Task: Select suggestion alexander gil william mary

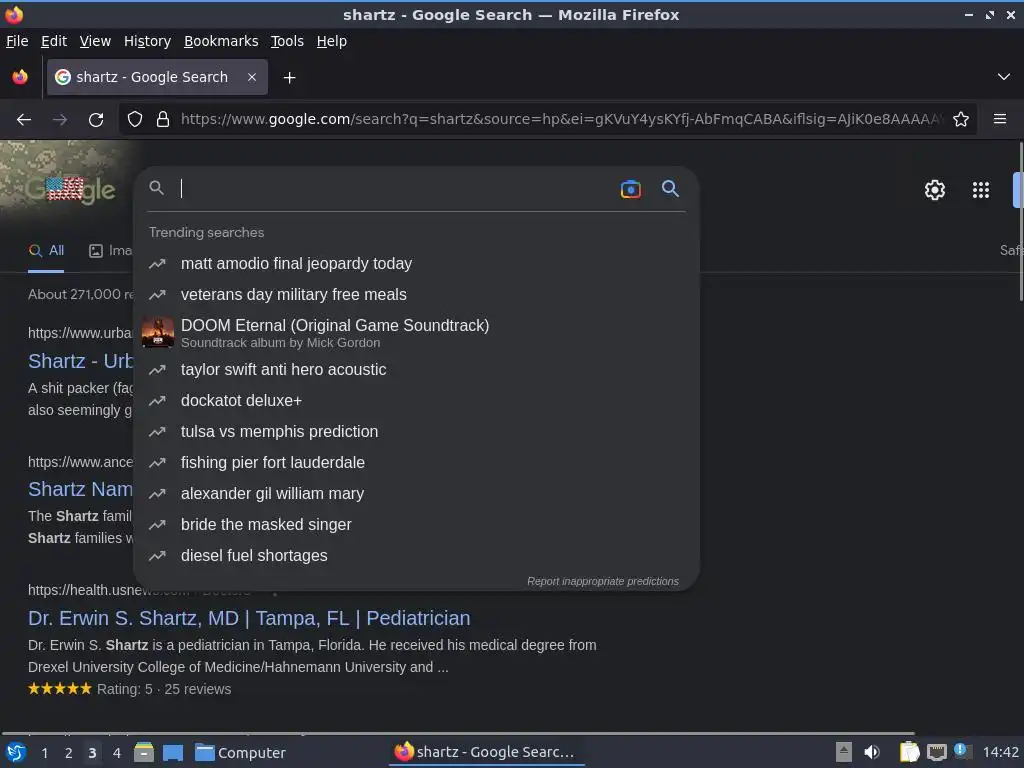Action: [416, 494]
